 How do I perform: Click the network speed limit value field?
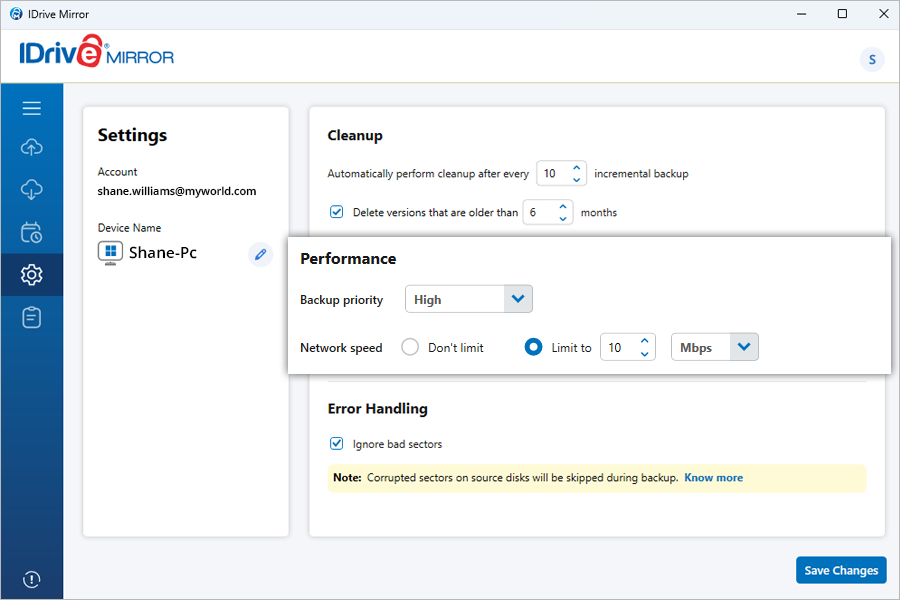(x=617, y=348)
